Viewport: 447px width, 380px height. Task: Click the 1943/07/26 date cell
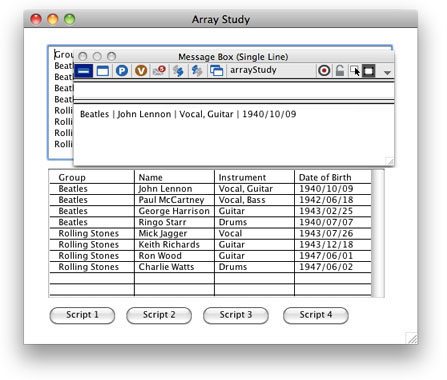pyautogui.click(x=333, y=233)
